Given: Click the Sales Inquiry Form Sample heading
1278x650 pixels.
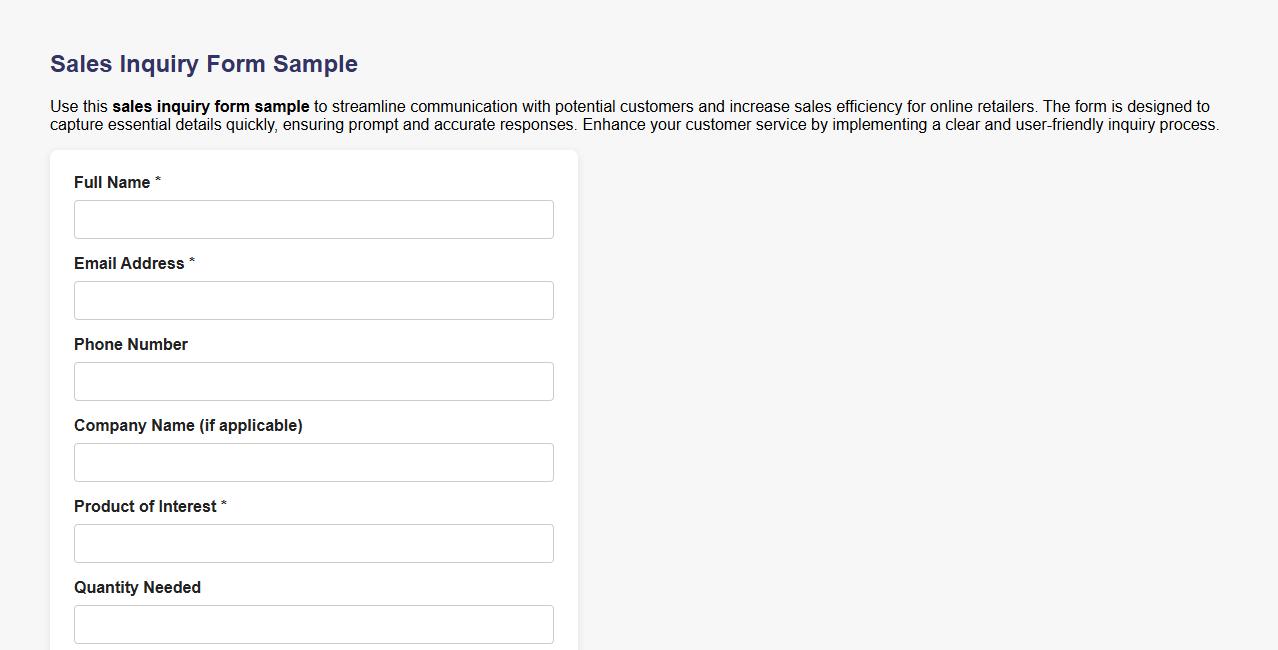Looking at the screenshot, I should tap(203, 63).
